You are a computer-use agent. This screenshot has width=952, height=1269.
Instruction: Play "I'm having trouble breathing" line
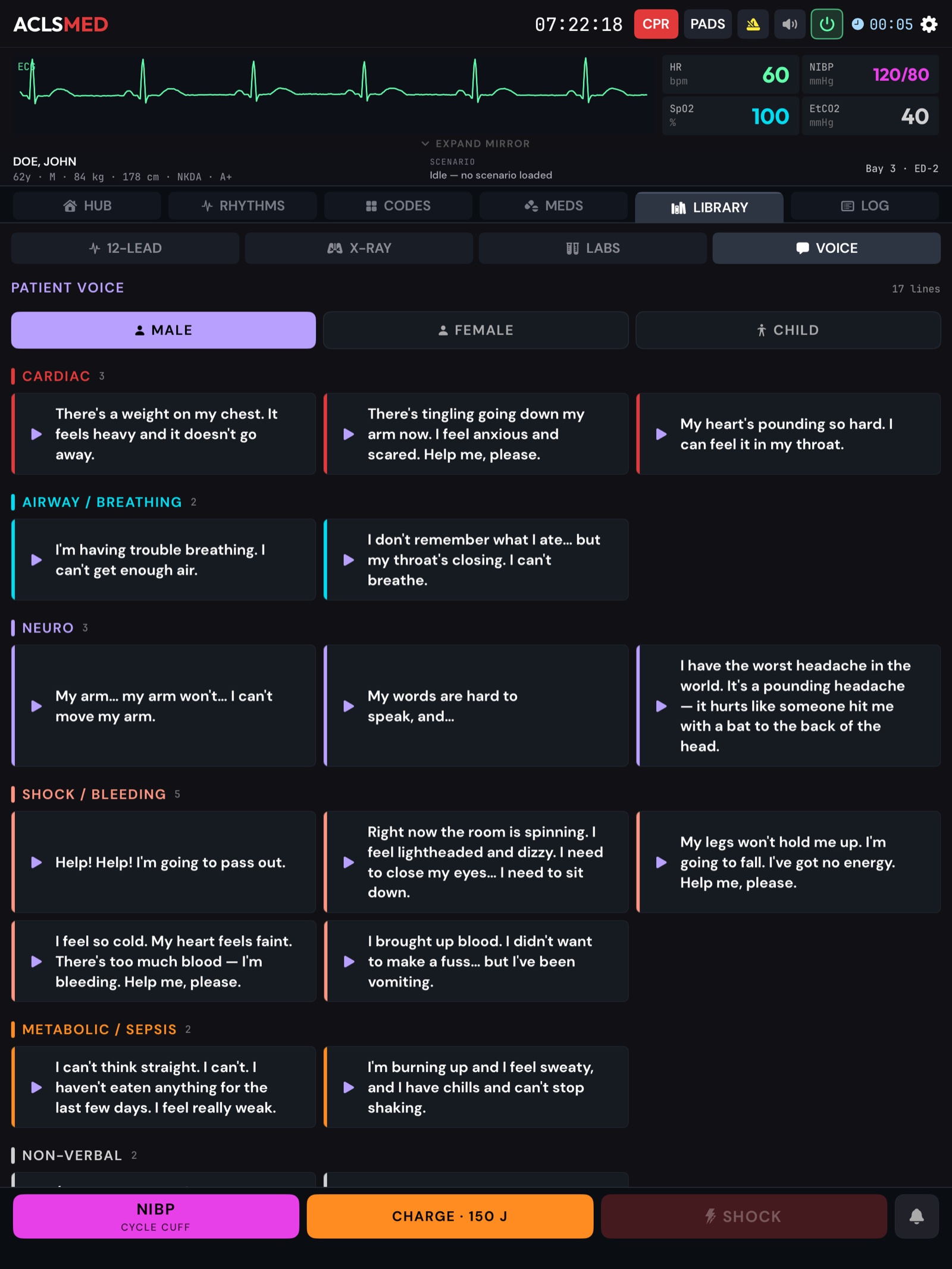pyautogui.click(x=164, y=560)
